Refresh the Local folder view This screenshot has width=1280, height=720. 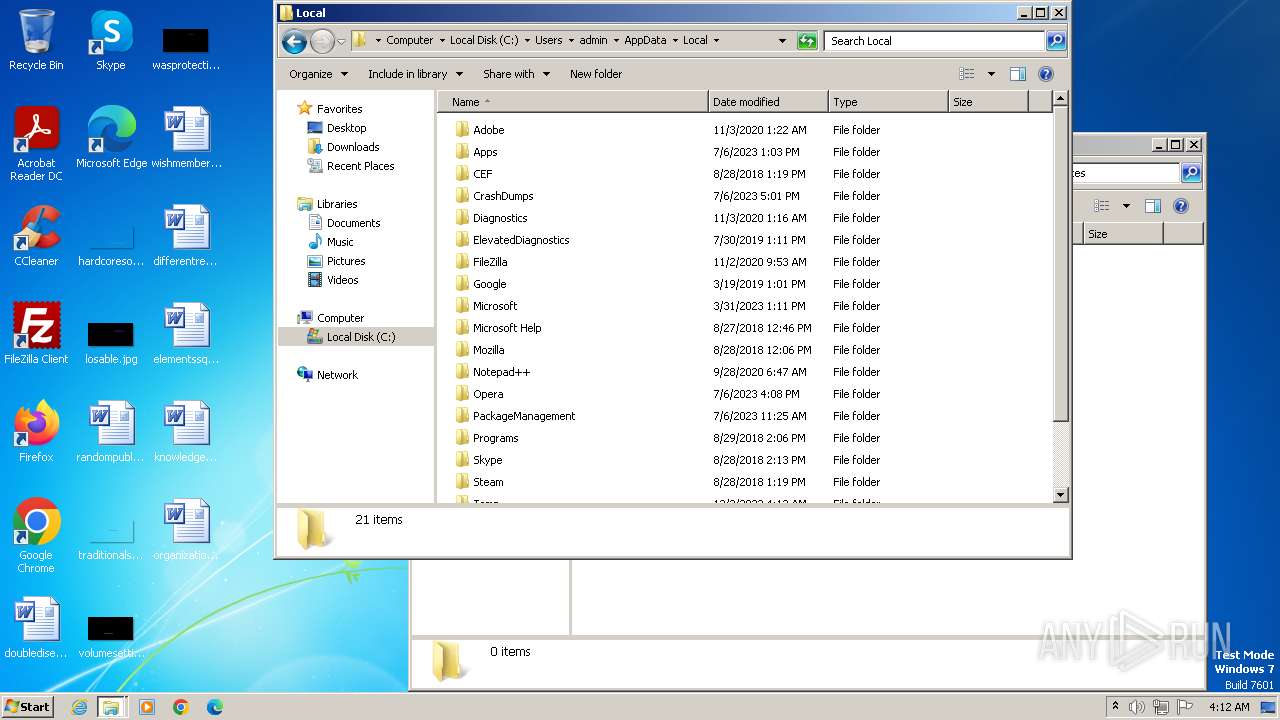click(x=807, y=41)
